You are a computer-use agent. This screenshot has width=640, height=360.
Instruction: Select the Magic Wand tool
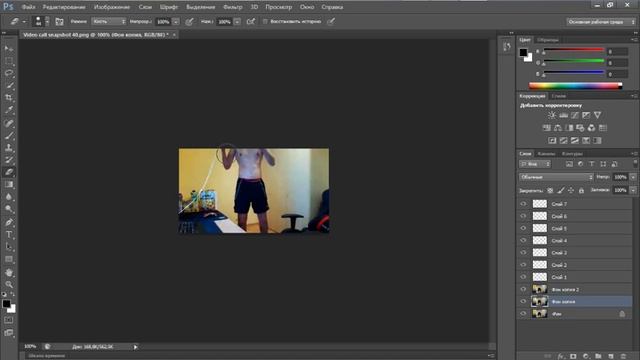[x=9, y=86]
